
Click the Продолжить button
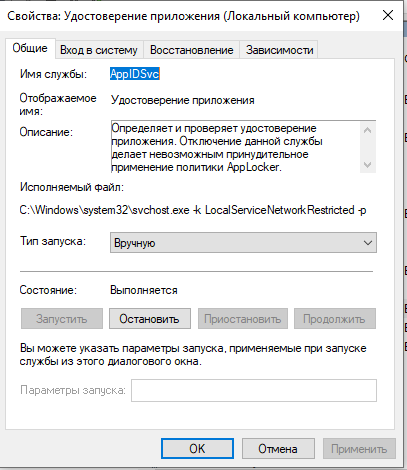[x=335, y=319]
